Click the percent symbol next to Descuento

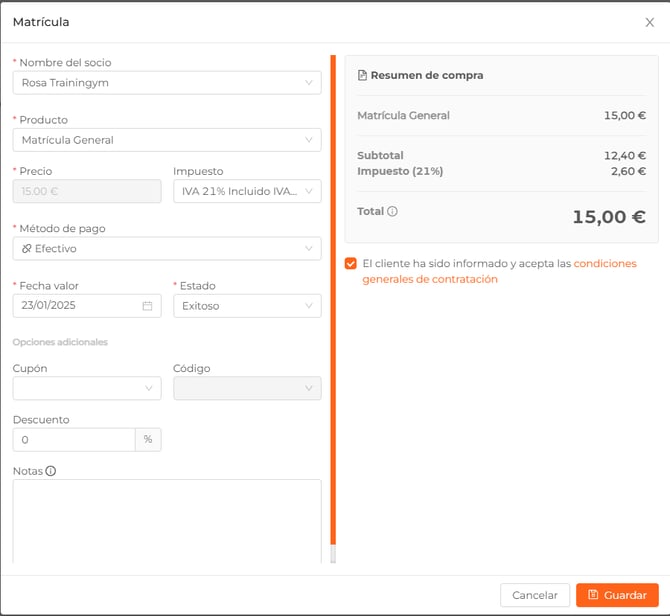point(148,440)
